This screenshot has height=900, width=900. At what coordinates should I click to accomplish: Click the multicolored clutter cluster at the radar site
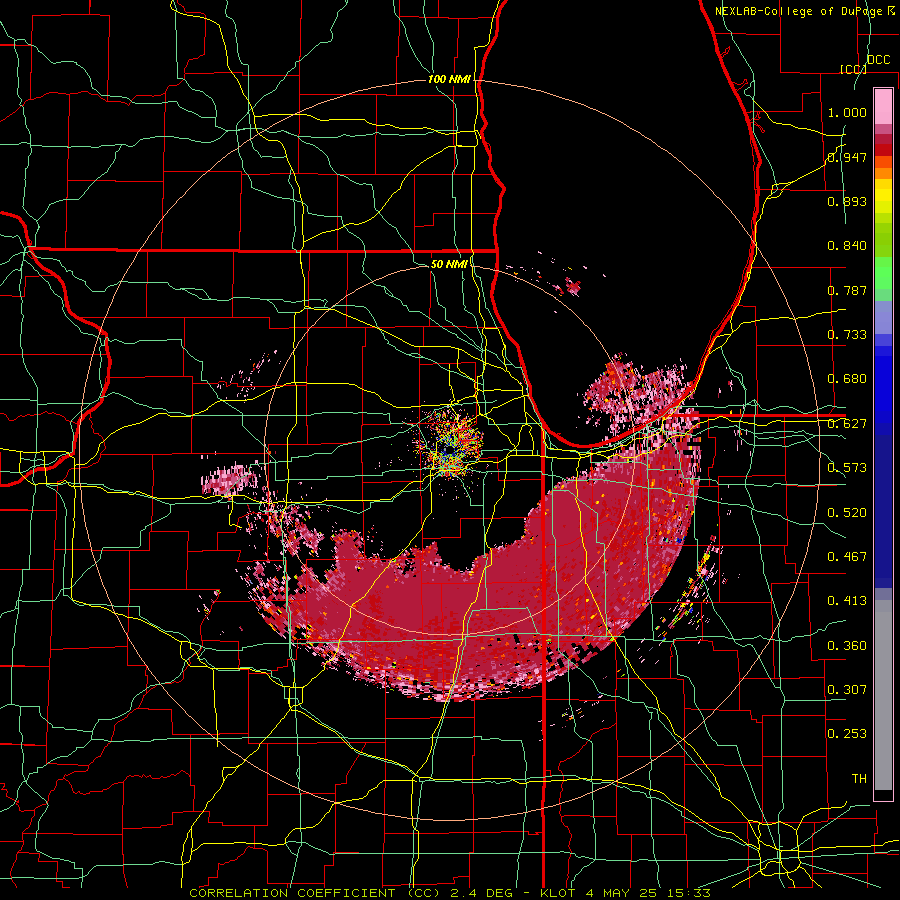(452, 442)
